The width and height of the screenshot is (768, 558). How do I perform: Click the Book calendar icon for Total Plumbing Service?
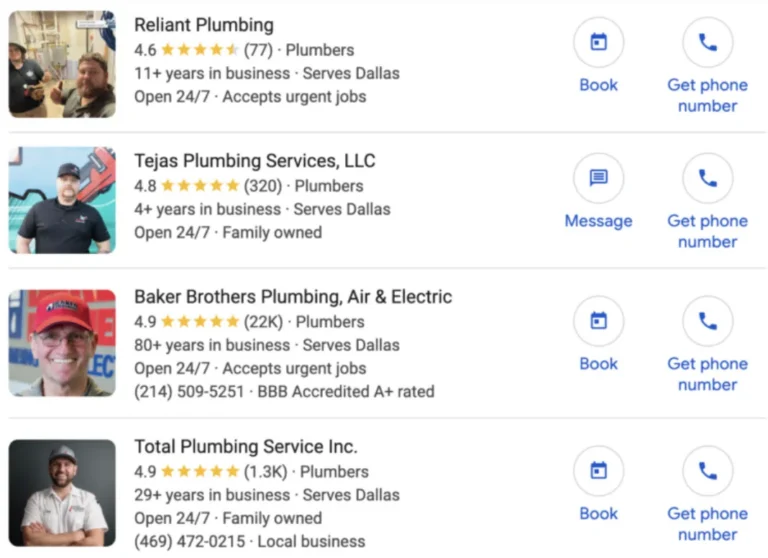[598, 471]
